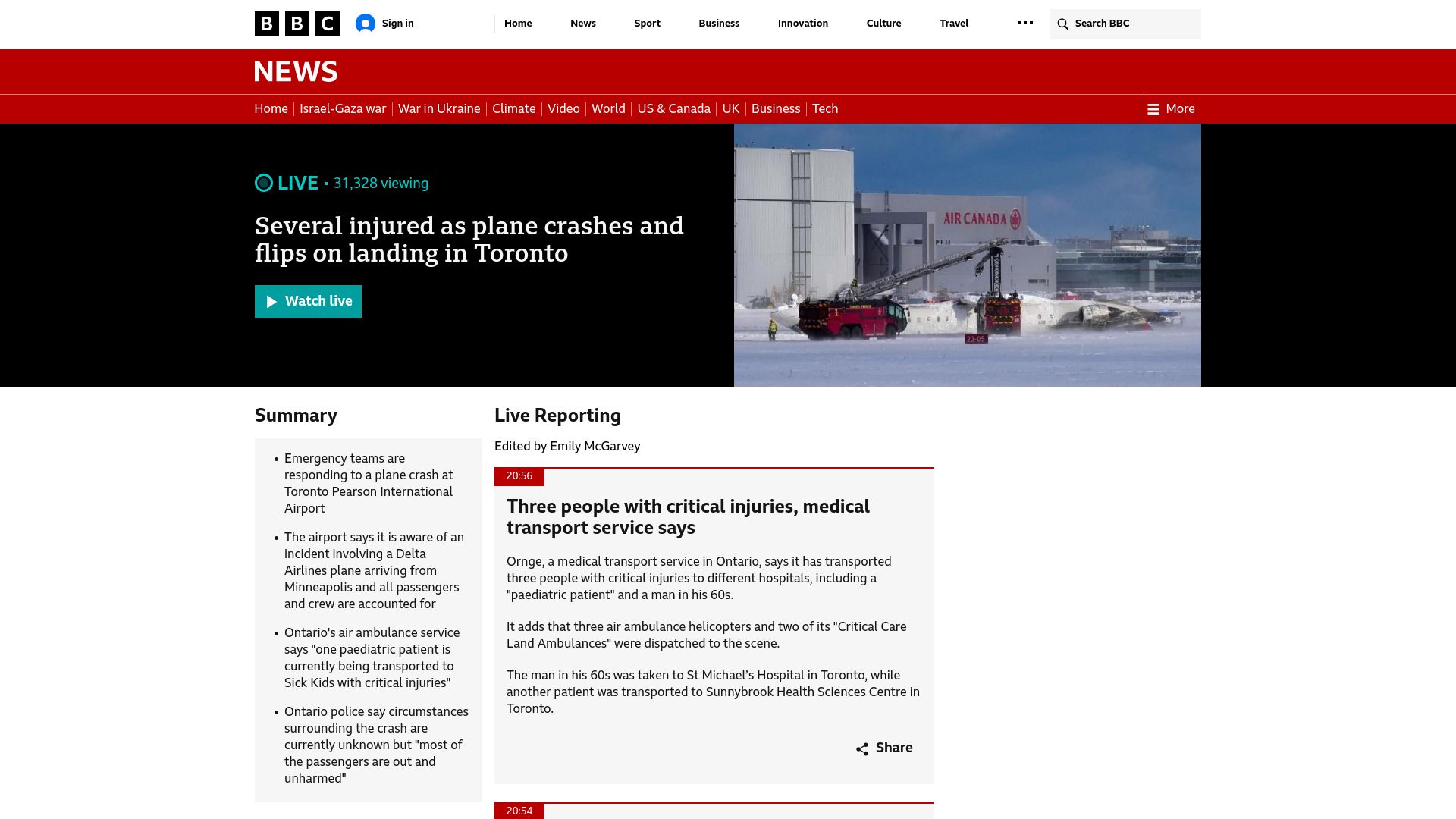Click the BBC logo
This screenshot has height=819, width=1456.
[297, 24]
